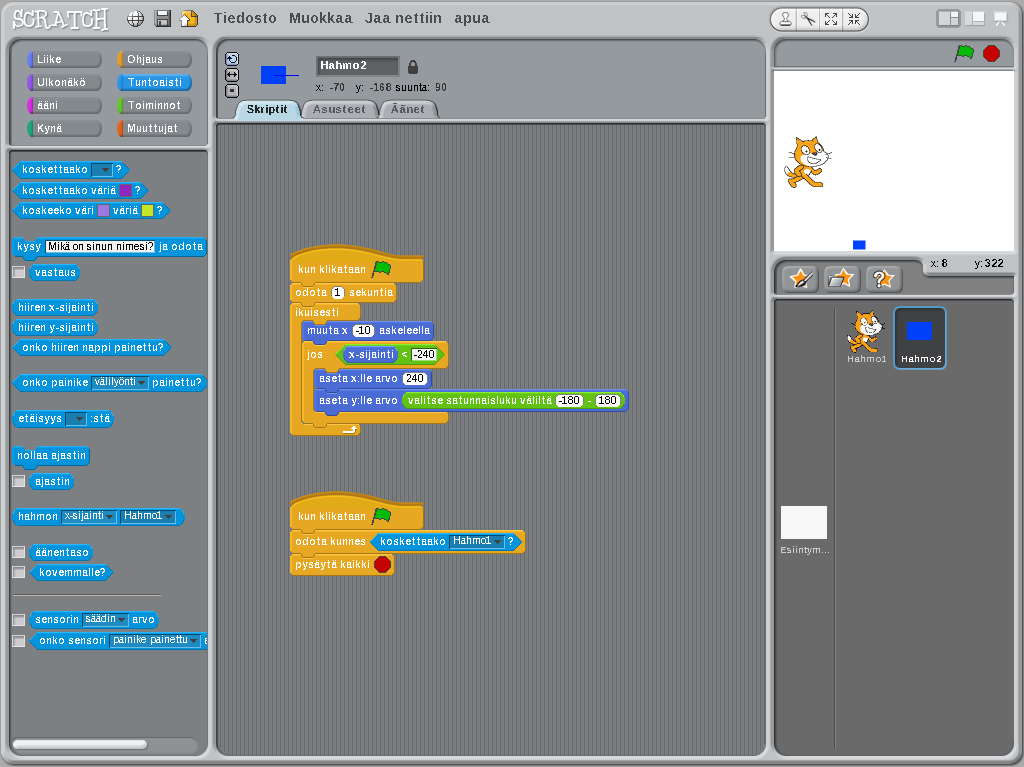Open the Tiedosto menu
The width and height of the screenshot is (1024, 767).
246,18
